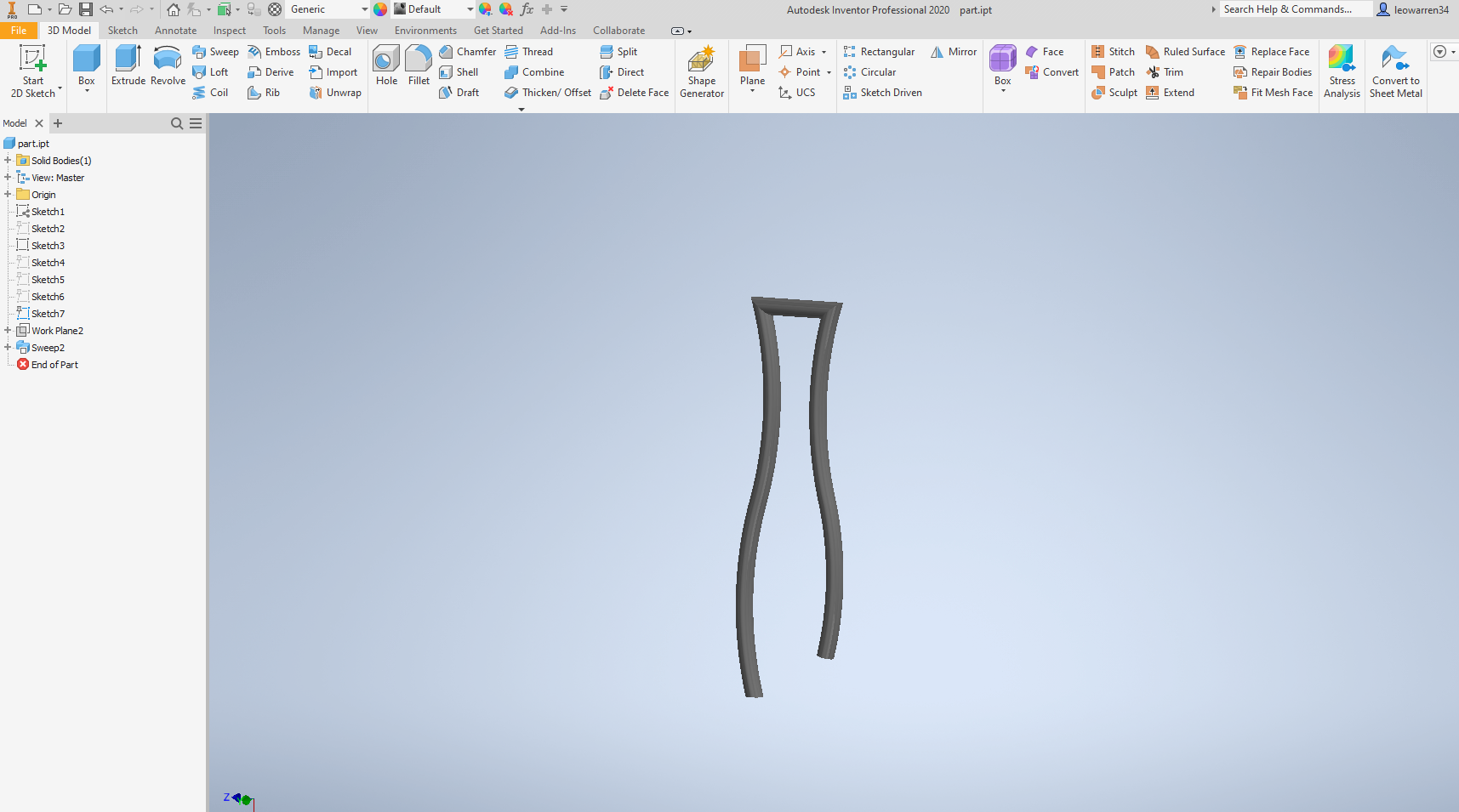Image resolution: width=1459 pixels, height=812 pixels.
Task: Click the Search Help and Commands field
Action: [1294, 9]
